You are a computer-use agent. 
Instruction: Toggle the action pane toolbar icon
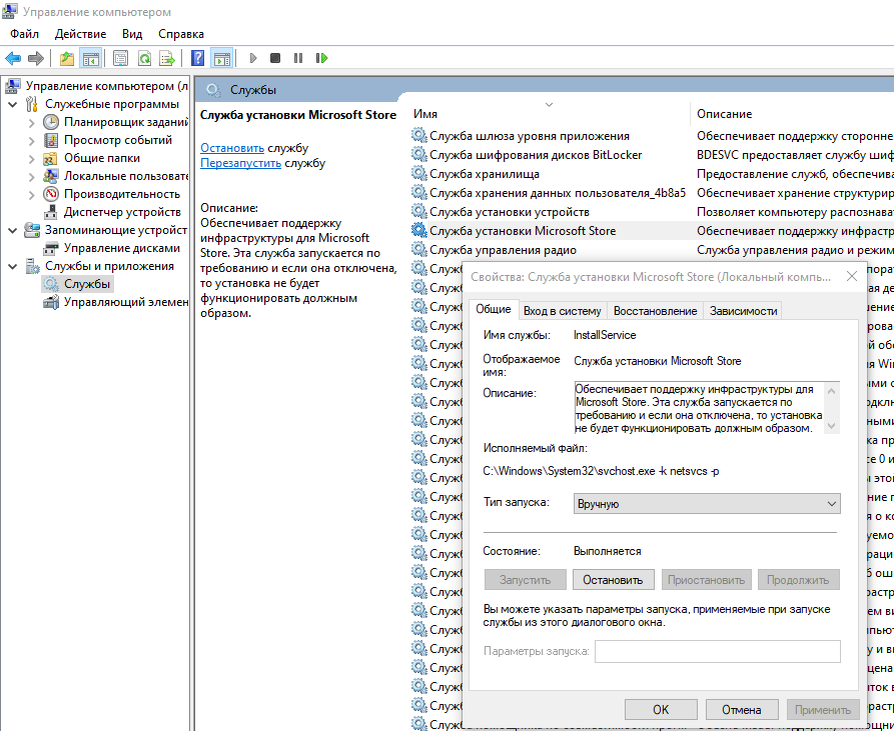pos(222,58)
